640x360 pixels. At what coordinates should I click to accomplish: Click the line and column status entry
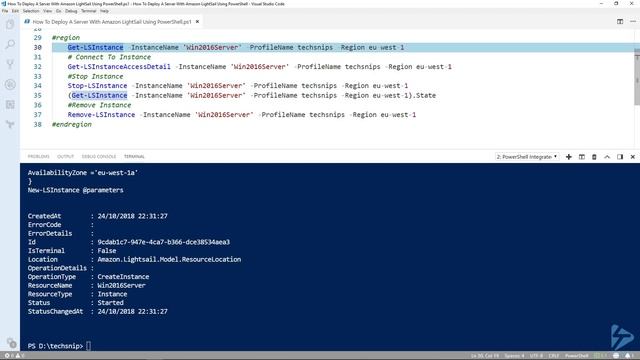coord(484,356)
